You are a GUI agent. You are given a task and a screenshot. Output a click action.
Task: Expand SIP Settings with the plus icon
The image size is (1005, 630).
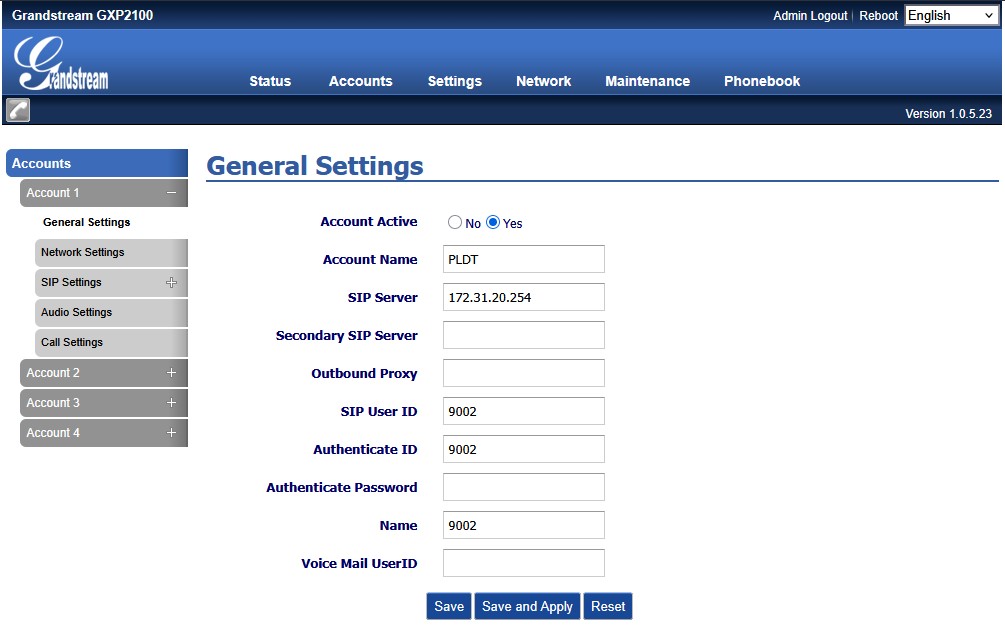(x=171, y=283)
